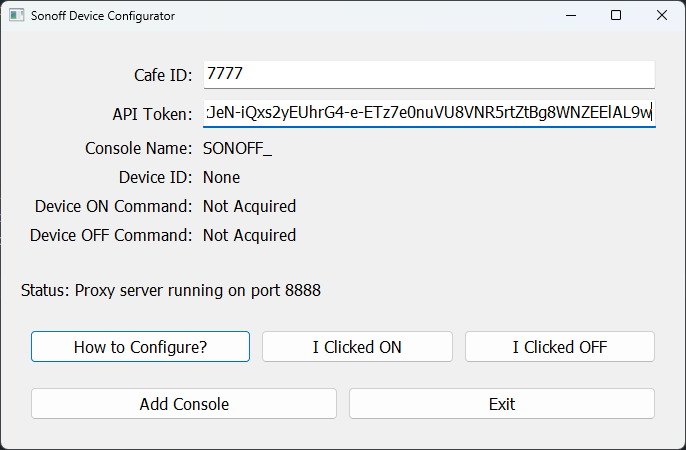Click the Device OFF Command Not Acquired text

[249, 235]
